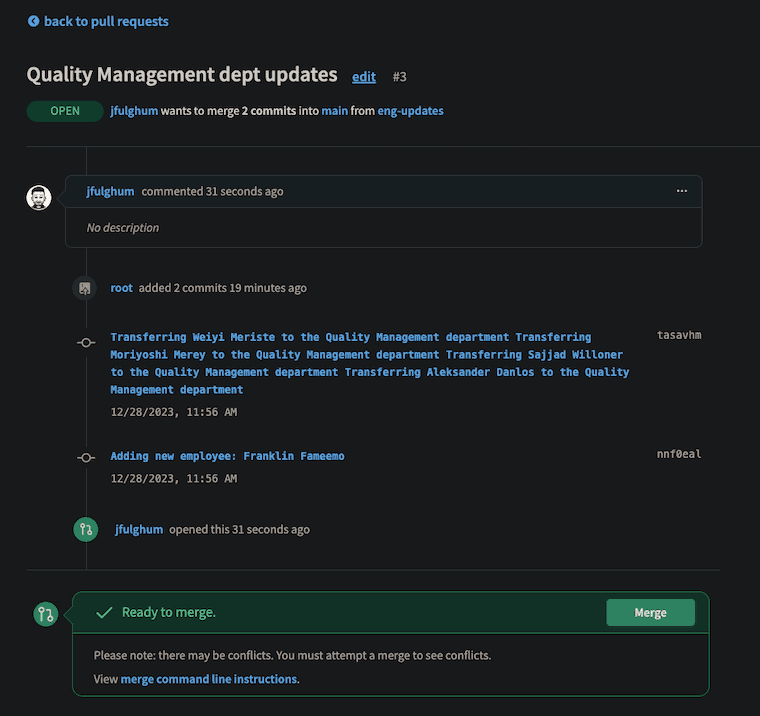This screenshot has width=760, height=716.
Task: Click the OPEN status badge
Action: (65, 111)
